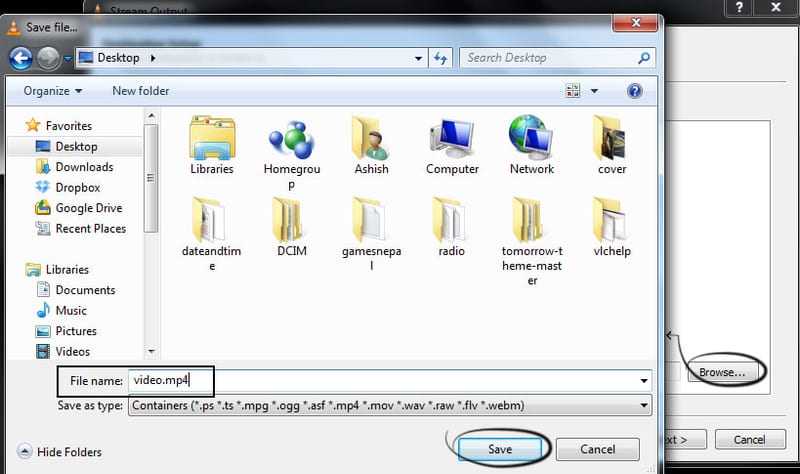Click the File name input field
800x474 pixels.
(390, 381)
